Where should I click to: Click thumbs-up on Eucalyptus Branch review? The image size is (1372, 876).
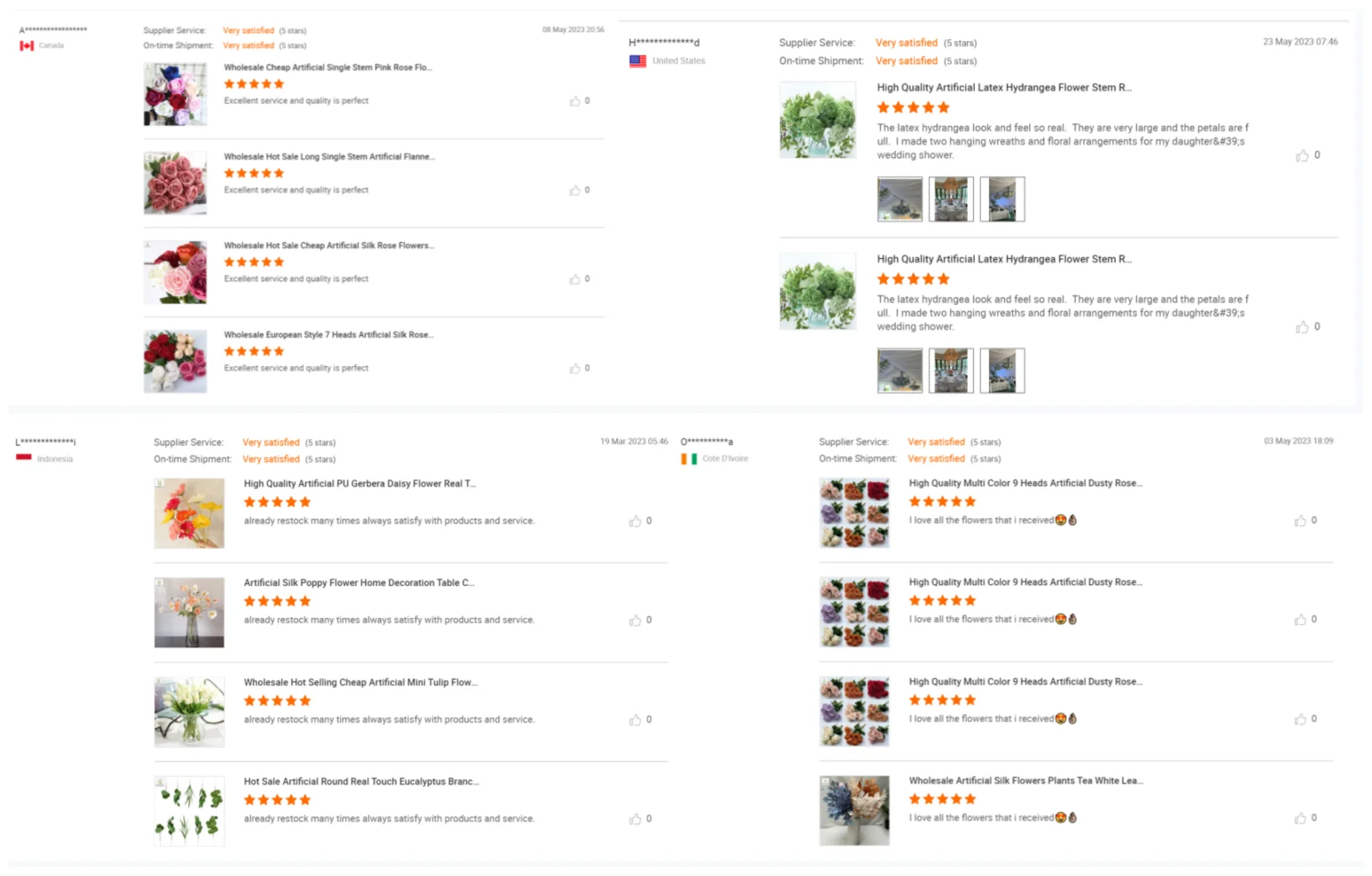click(x=635, y=819)
